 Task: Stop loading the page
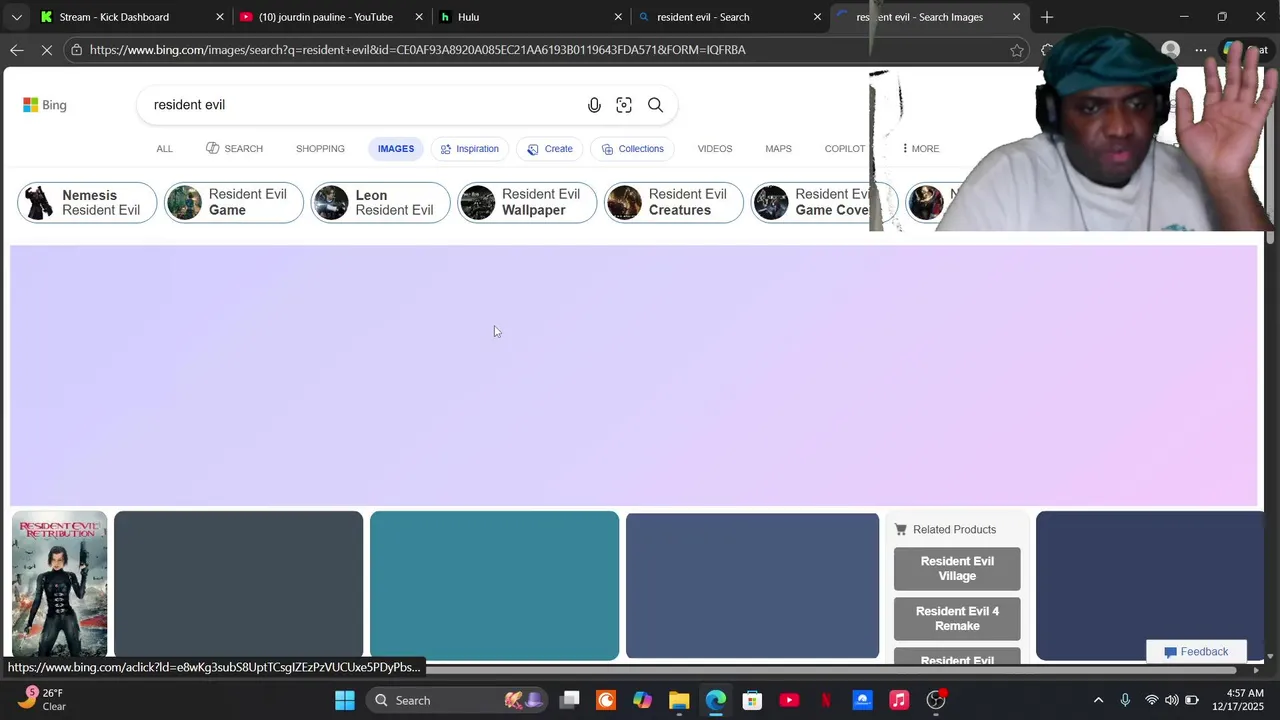point(46,50)
